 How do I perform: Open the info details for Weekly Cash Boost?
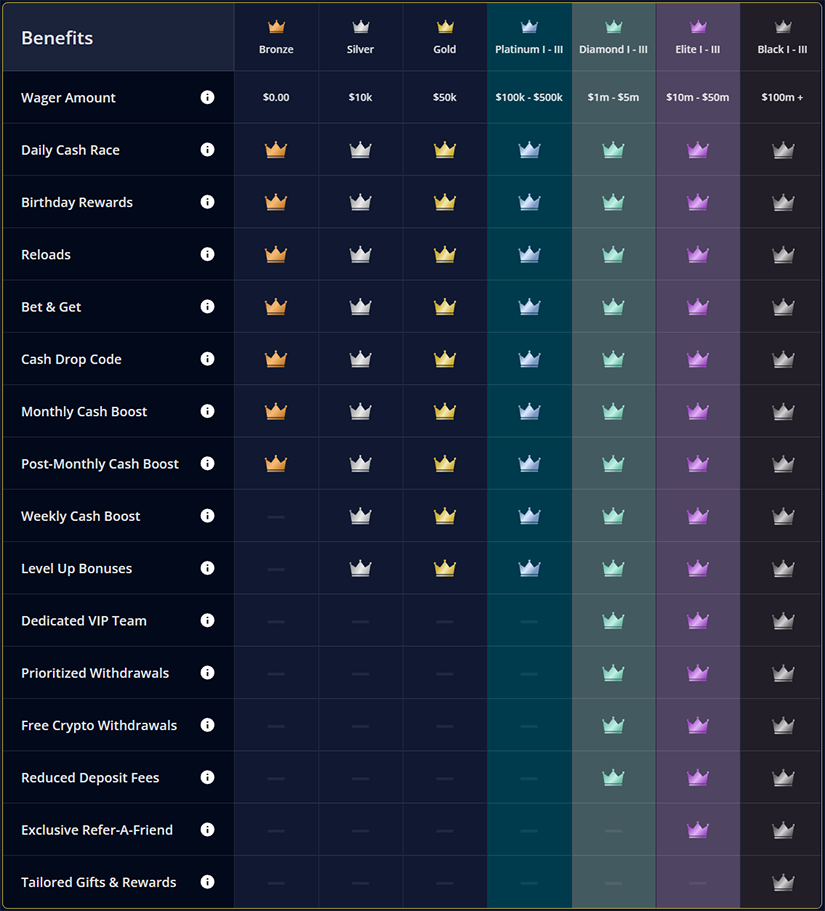(207, 515)
